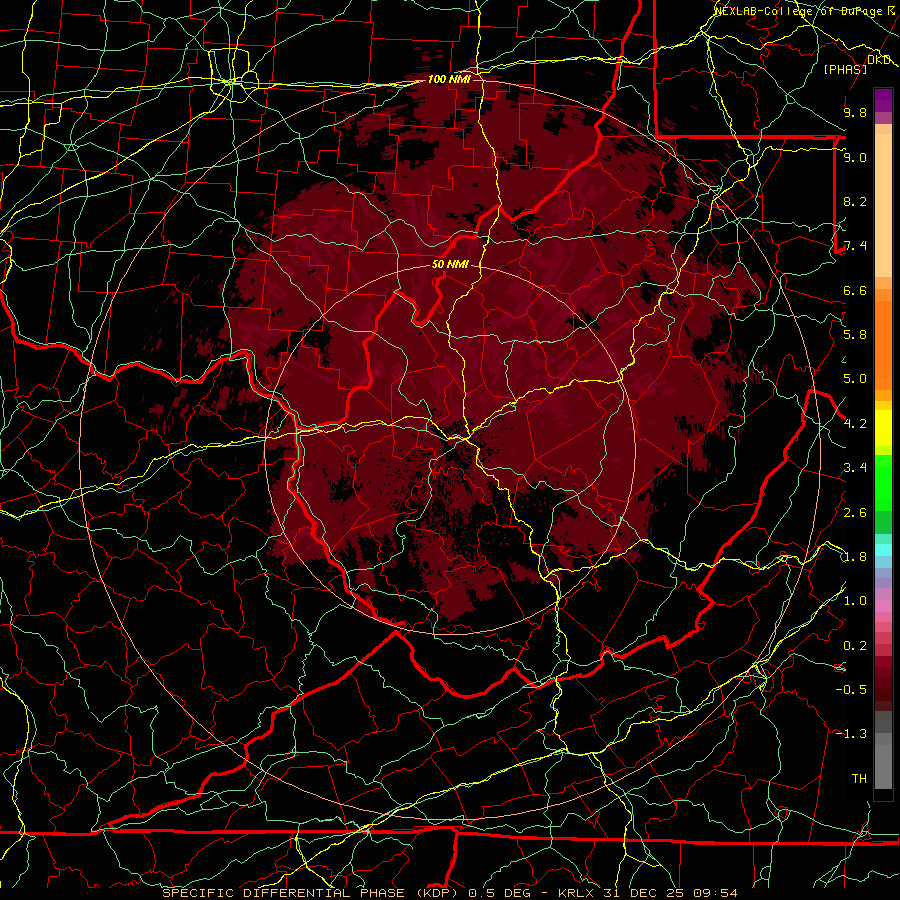Click the 9.8 value on the scale

click(x=855, y=112)
